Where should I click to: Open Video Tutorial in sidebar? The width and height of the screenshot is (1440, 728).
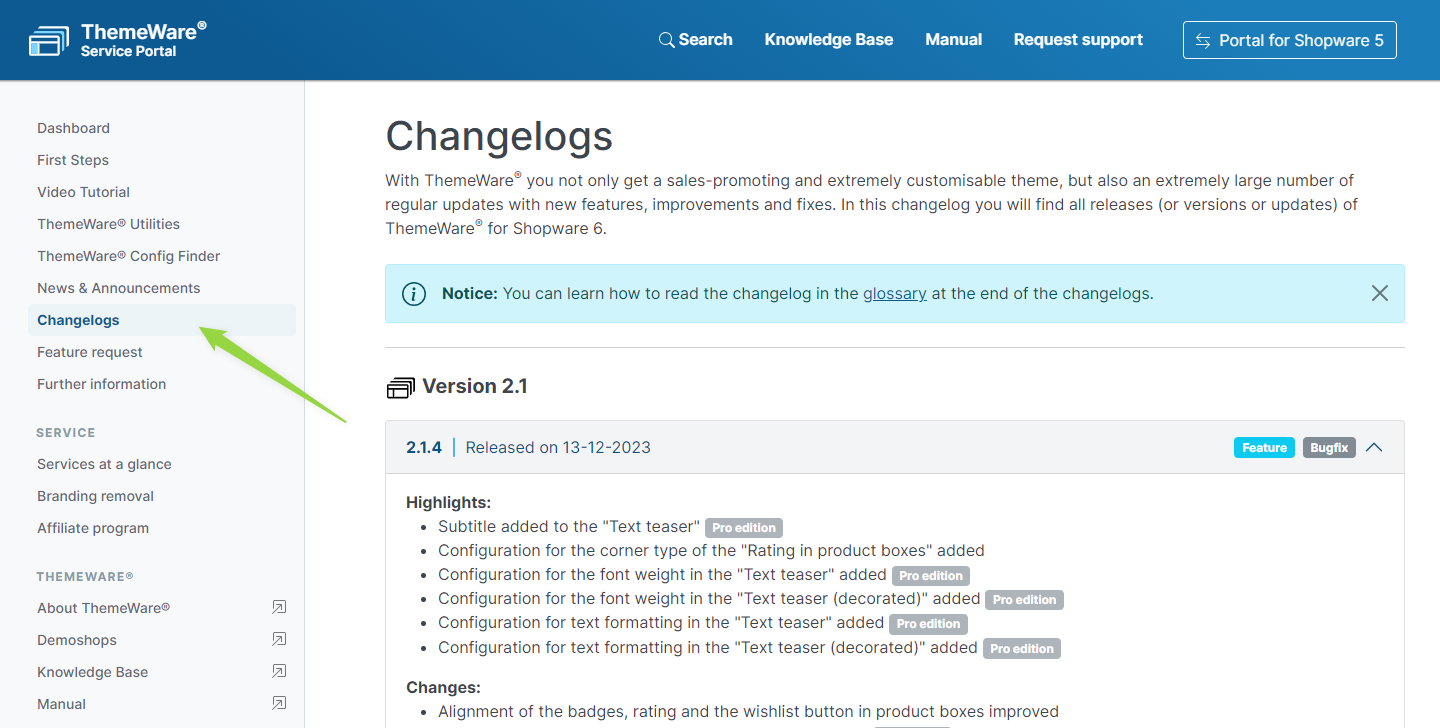pos(84,192)
